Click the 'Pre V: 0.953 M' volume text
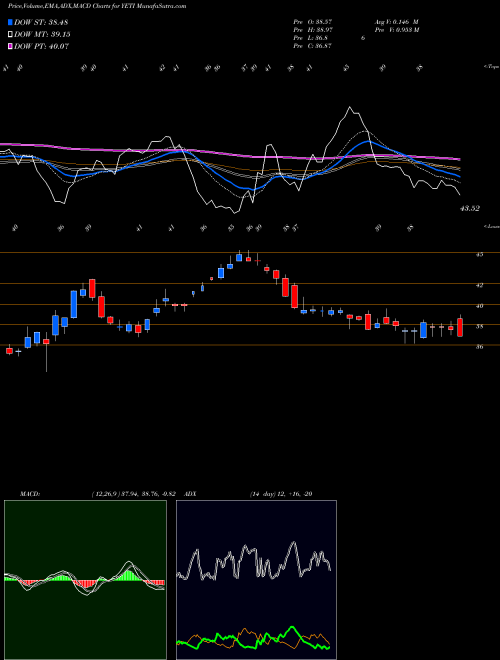The width and height of the screenshot is (500, 660). click(x=396, y=30)
